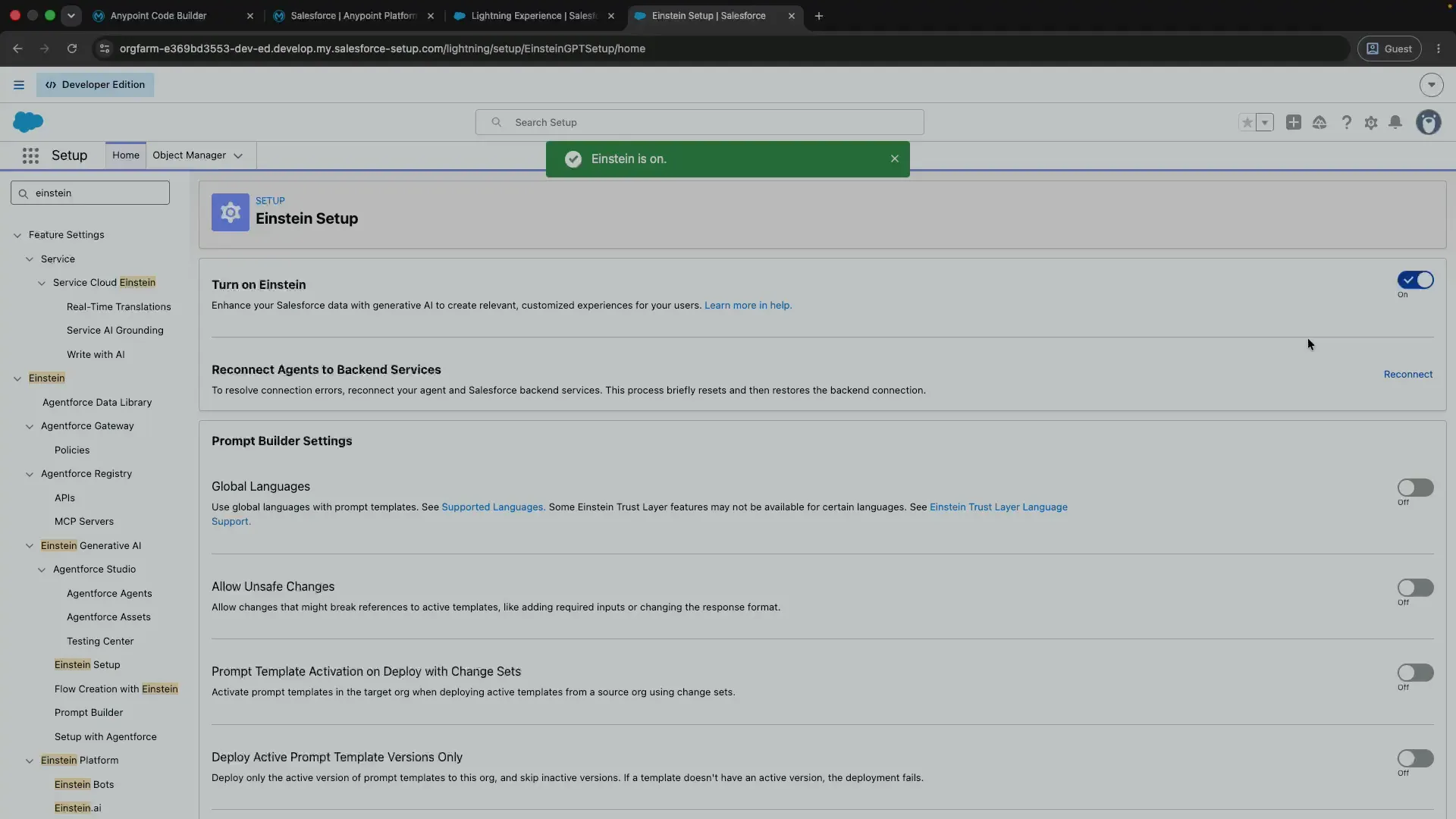Screen dimensions: 1456x819
Task: Open Service AI Grounding setting
Action: (115, 331)
